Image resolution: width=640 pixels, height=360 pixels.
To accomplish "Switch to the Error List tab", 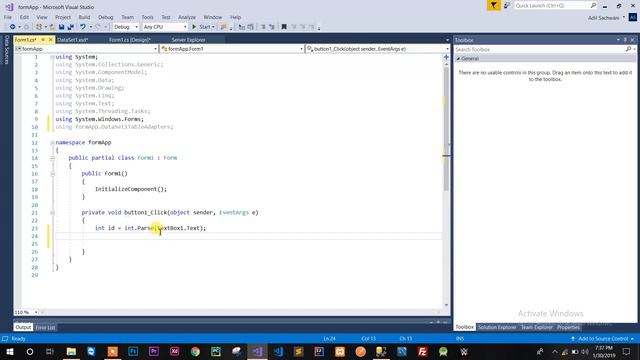I will click(x=45, y=327).
